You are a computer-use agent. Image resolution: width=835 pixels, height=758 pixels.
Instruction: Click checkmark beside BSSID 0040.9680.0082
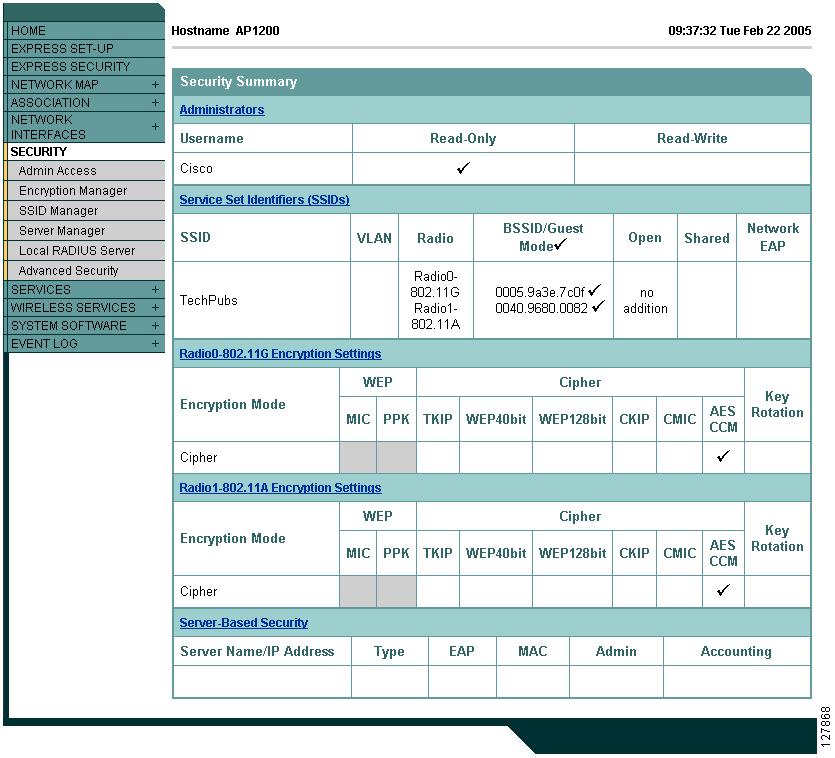click(x=599, y=306)
